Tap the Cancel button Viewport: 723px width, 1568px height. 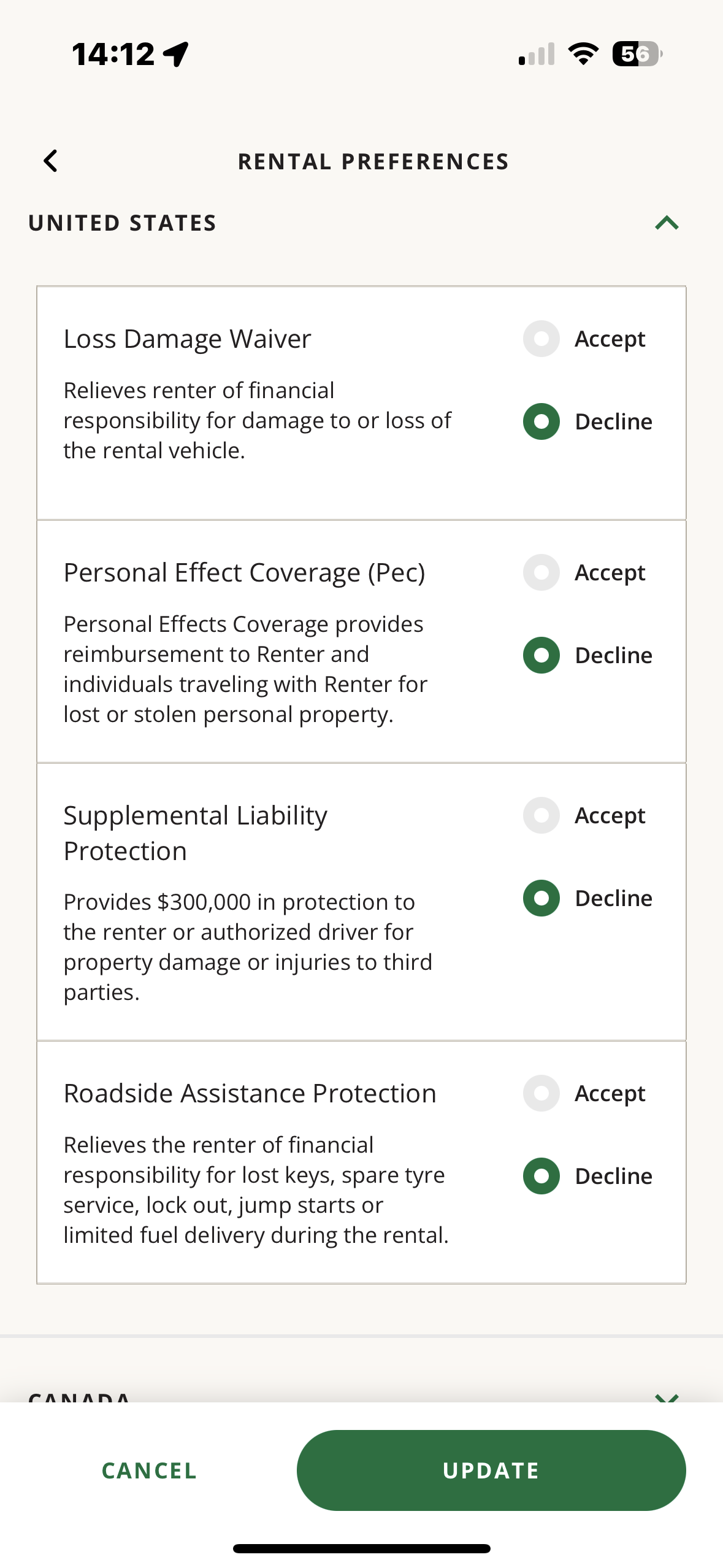tap(149, 1470)
